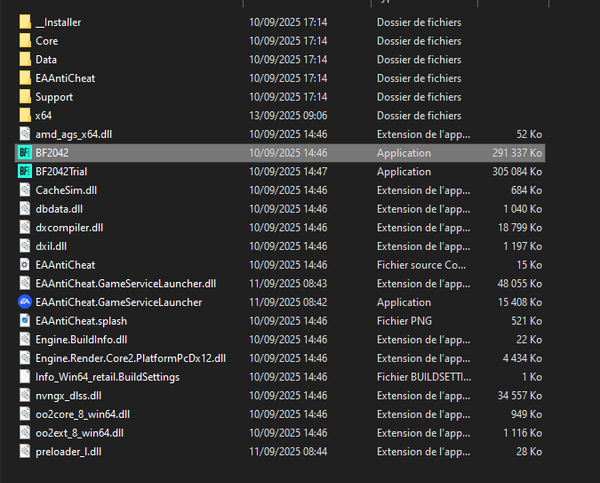Select the preloader_l.dll file

69,452
